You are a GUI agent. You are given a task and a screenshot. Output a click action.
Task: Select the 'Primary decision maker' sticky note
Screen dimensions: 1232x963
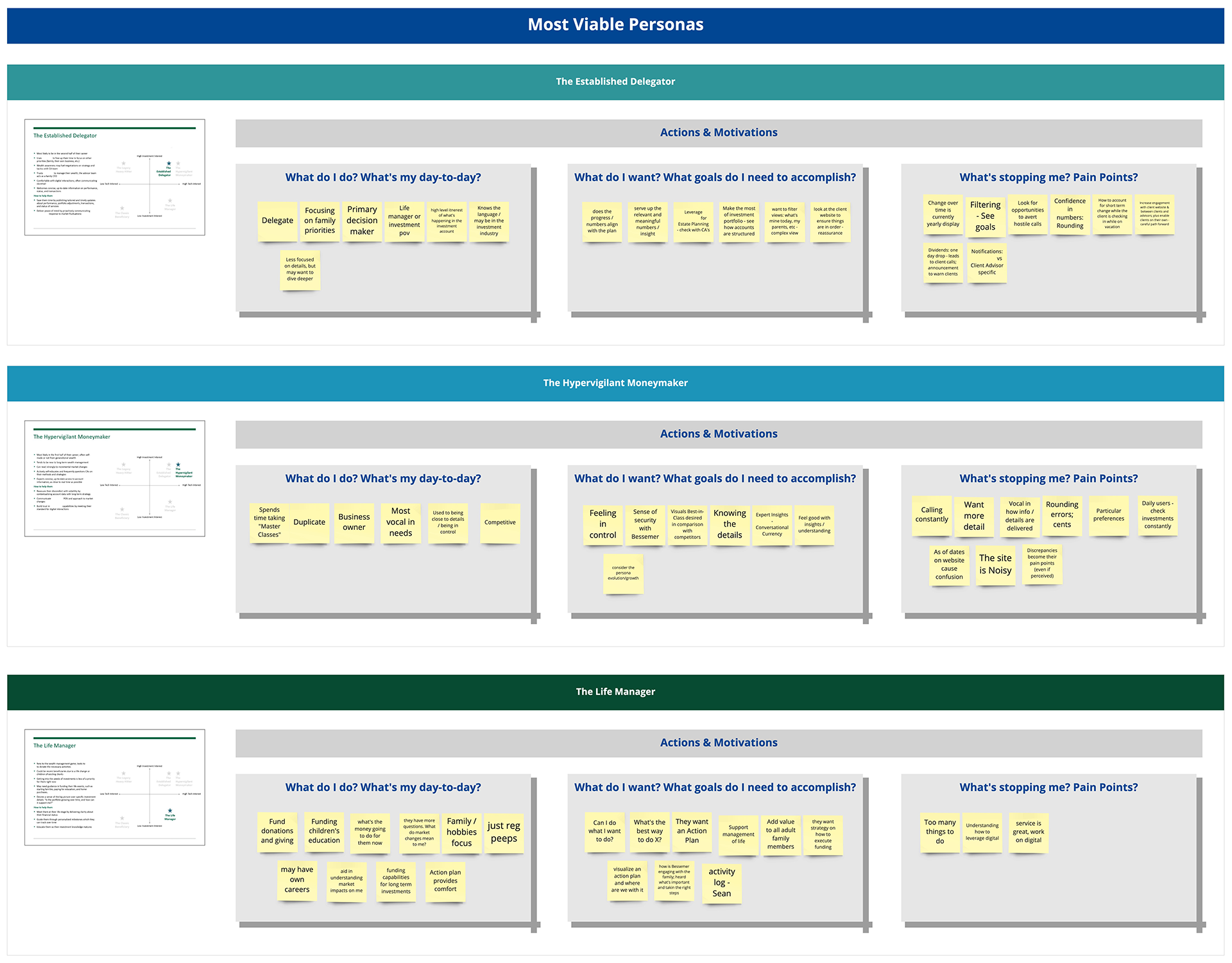(x=362, y=221)
